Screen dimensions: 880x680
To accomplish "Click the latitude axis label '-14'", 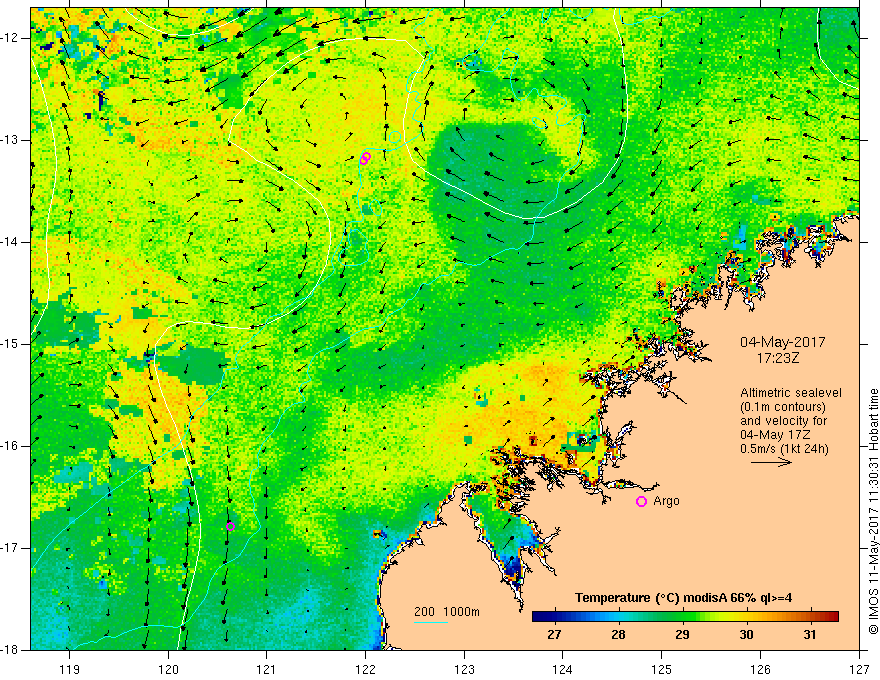I will (x=10, y=242).
